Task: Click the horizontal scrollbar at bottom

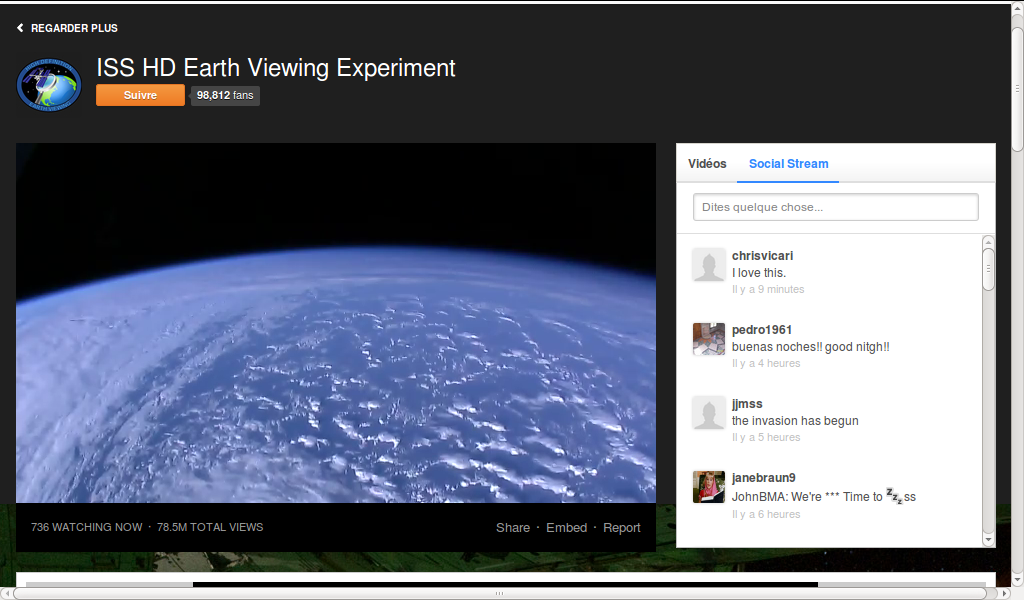Action: tap(500, 593)
